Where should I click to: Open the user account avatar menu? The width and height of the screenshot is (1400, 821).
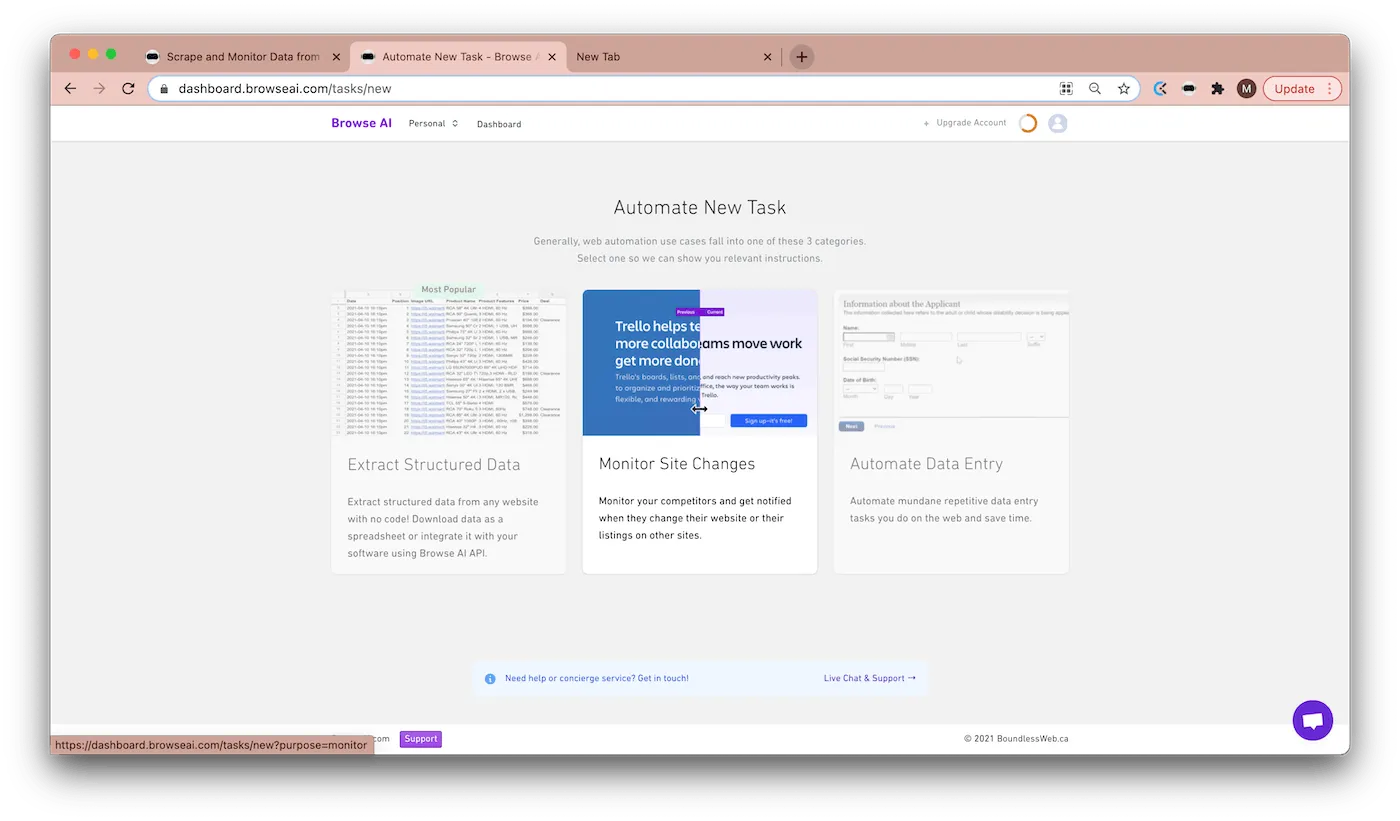point(1058,124)
